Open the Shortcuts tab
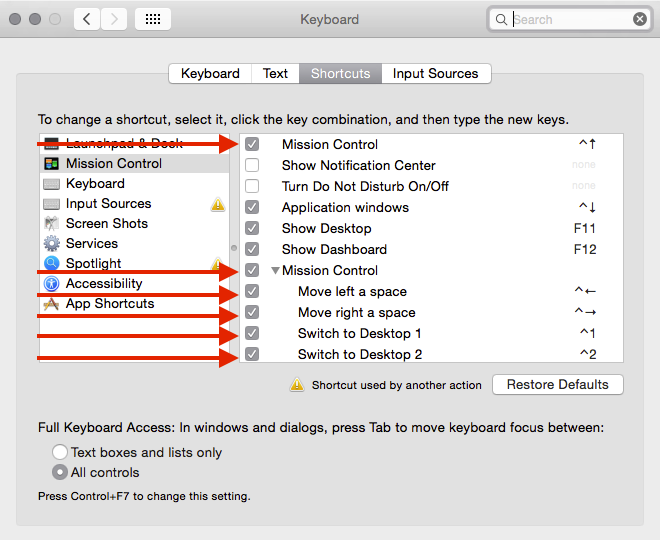The height and width of the screenshot is (540, 660). tap(341, 74)
